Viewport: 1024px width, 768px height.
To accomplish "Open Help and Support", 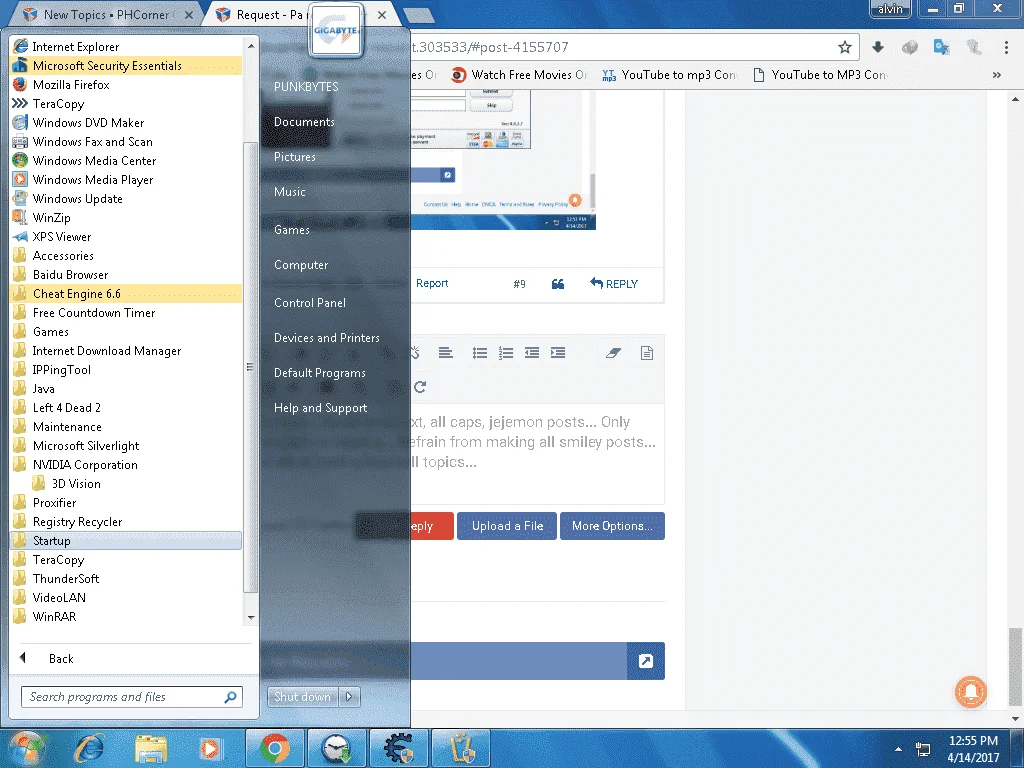I will coord(321,408).
